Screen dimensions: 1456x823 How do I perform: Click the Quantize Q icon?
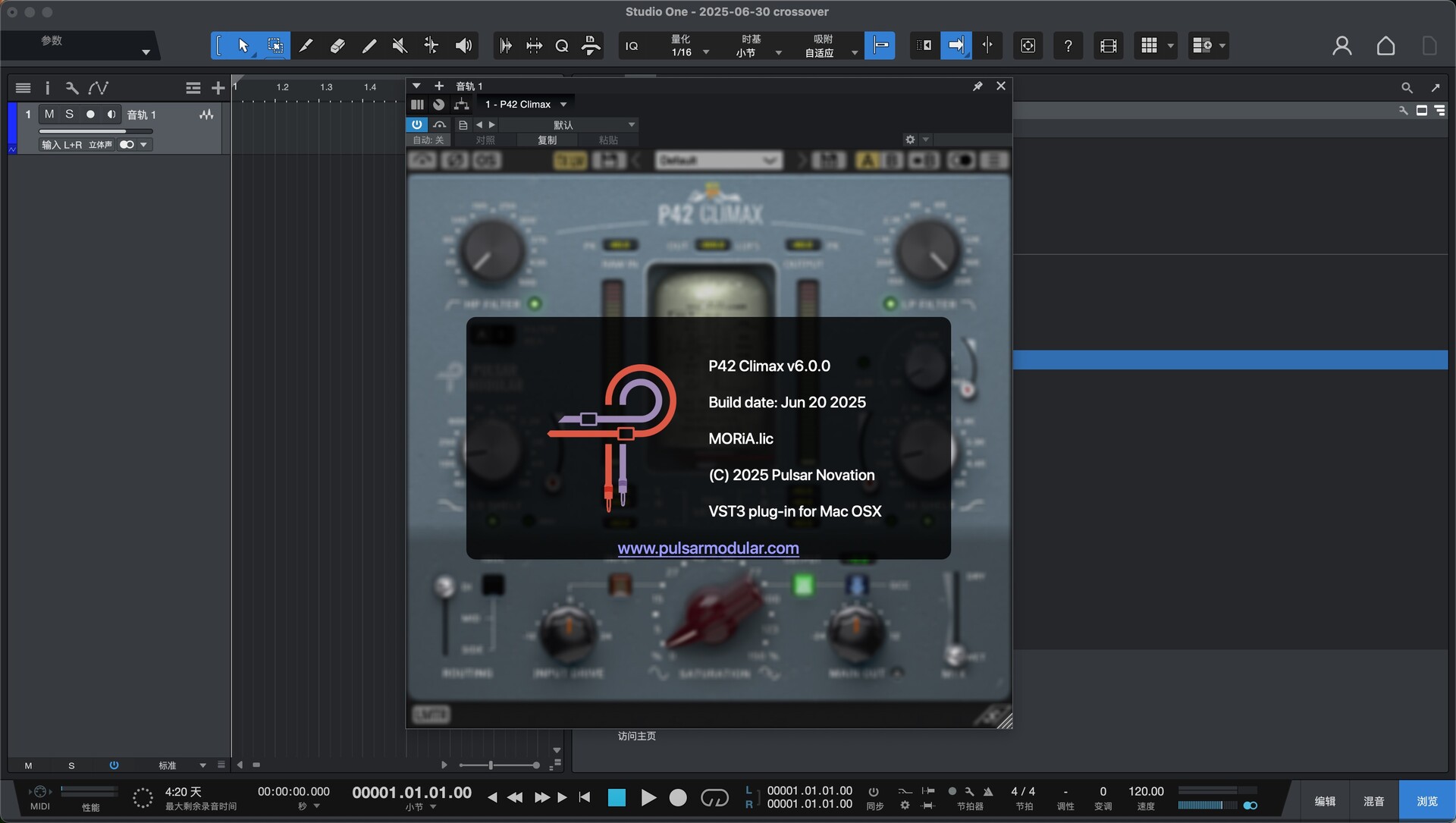tap(562, 46)
